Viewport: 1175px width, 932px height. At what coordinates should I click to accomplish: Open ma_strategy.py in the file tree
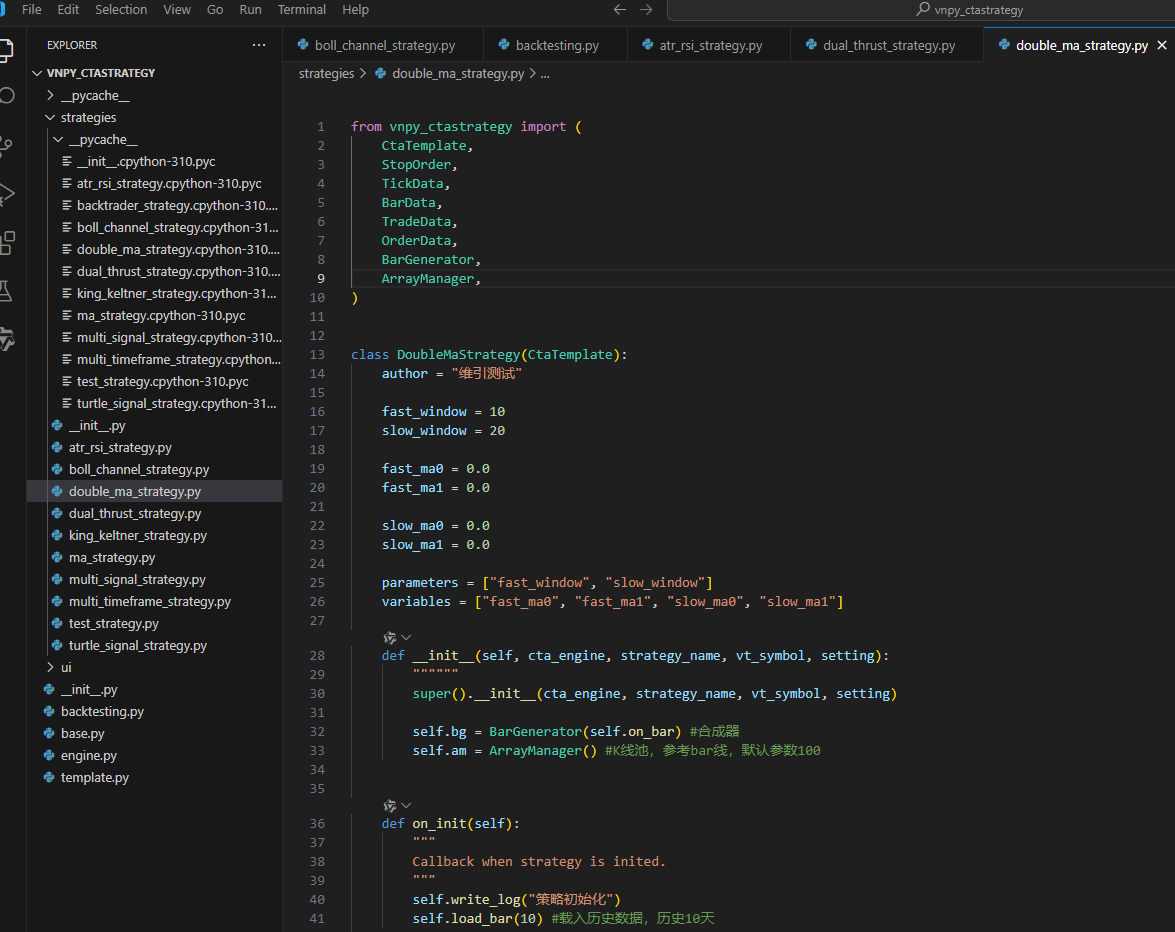(x=112, y=557)
